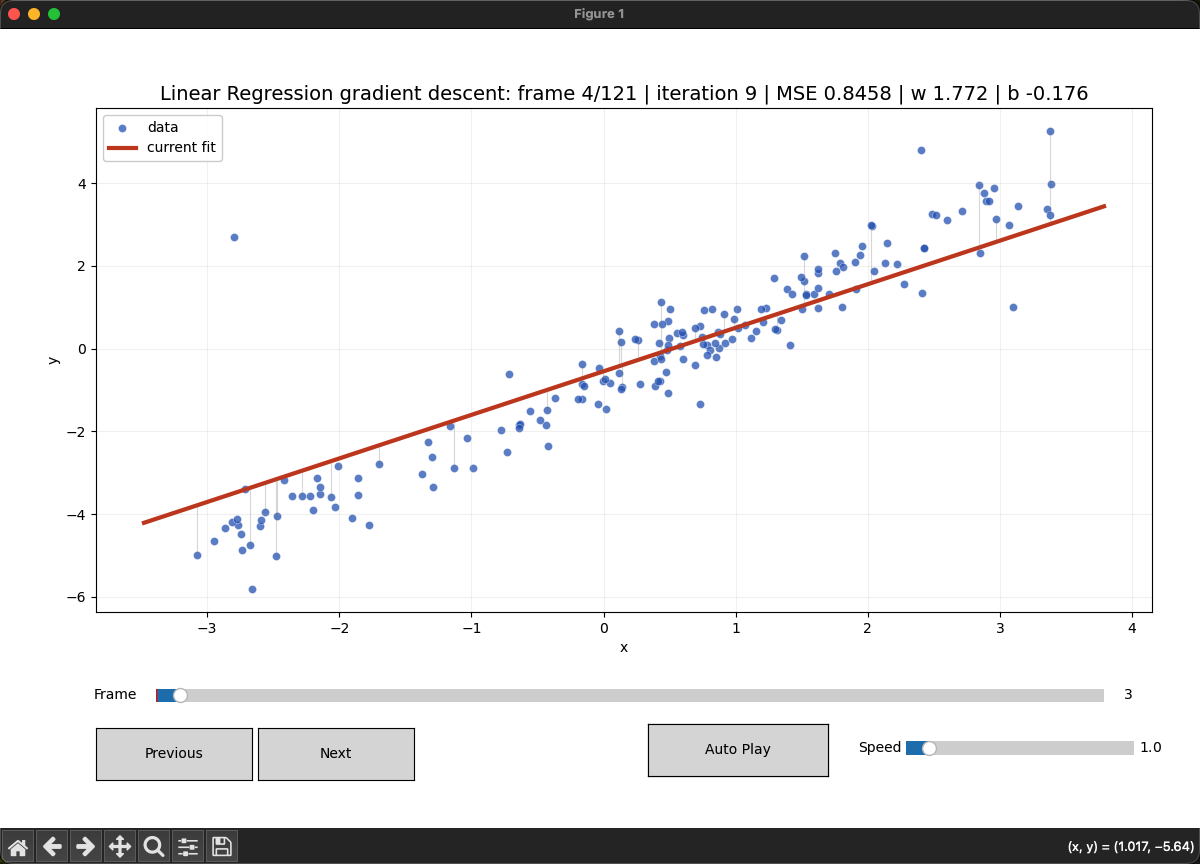
Task: Click the Speed value 1.0 text
Action: (1151, 748)
